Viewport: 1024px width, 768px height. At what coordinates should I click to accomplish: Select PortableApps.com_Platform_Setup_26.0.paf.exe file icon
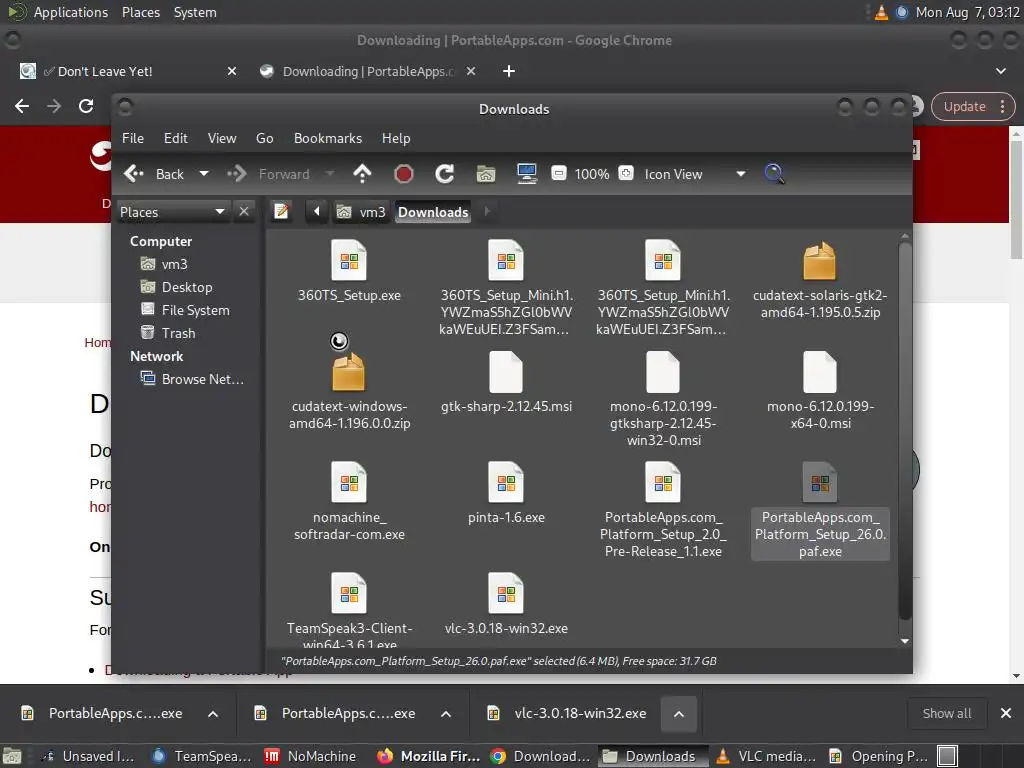point(820,483)
